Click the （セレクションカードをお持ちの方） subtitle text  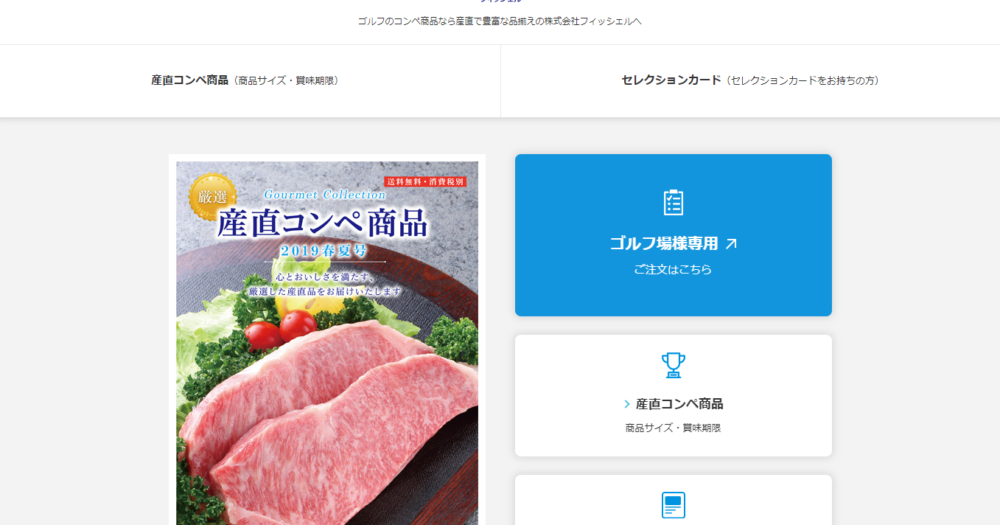[802, 80]
